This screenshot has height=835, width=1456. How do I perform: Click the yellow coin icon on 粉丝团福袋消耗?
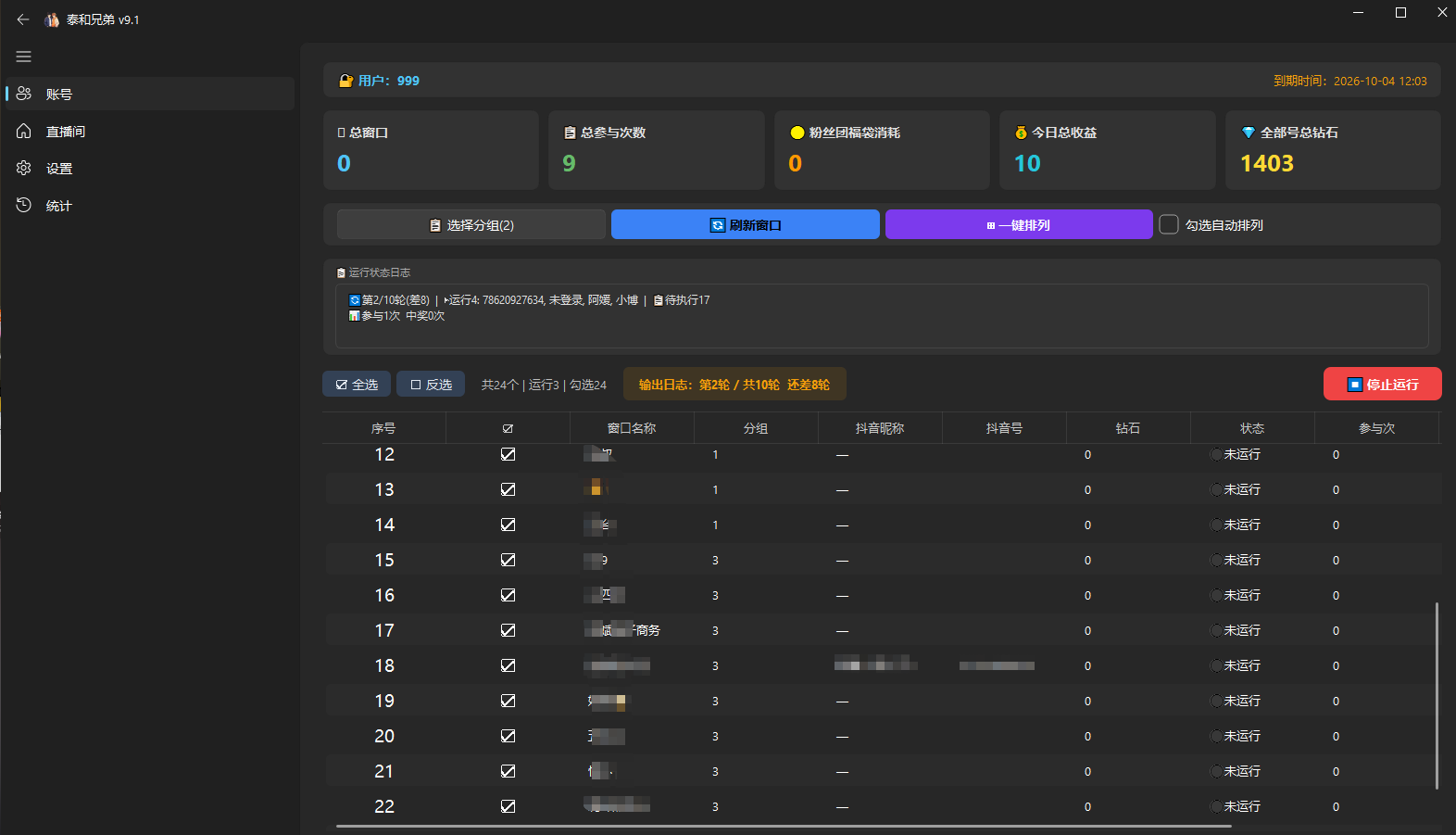tap(797, 133)
